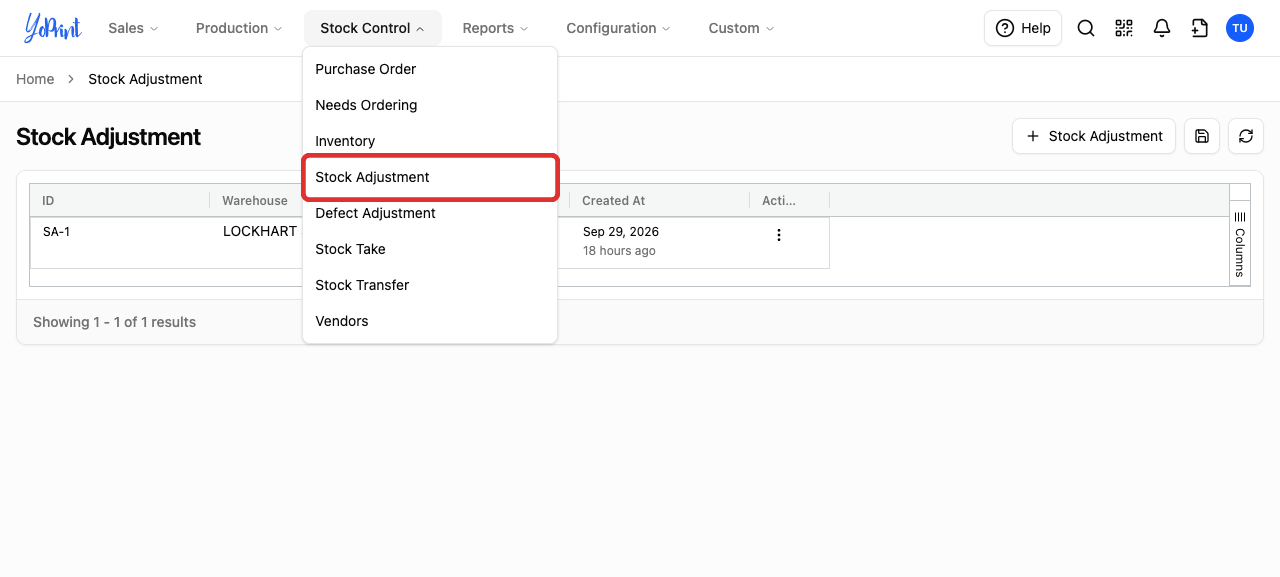The width and height of the screenshot is (1280, 577).
Task: Sort by the Created At column header
Action: click(x=659, y=201)
